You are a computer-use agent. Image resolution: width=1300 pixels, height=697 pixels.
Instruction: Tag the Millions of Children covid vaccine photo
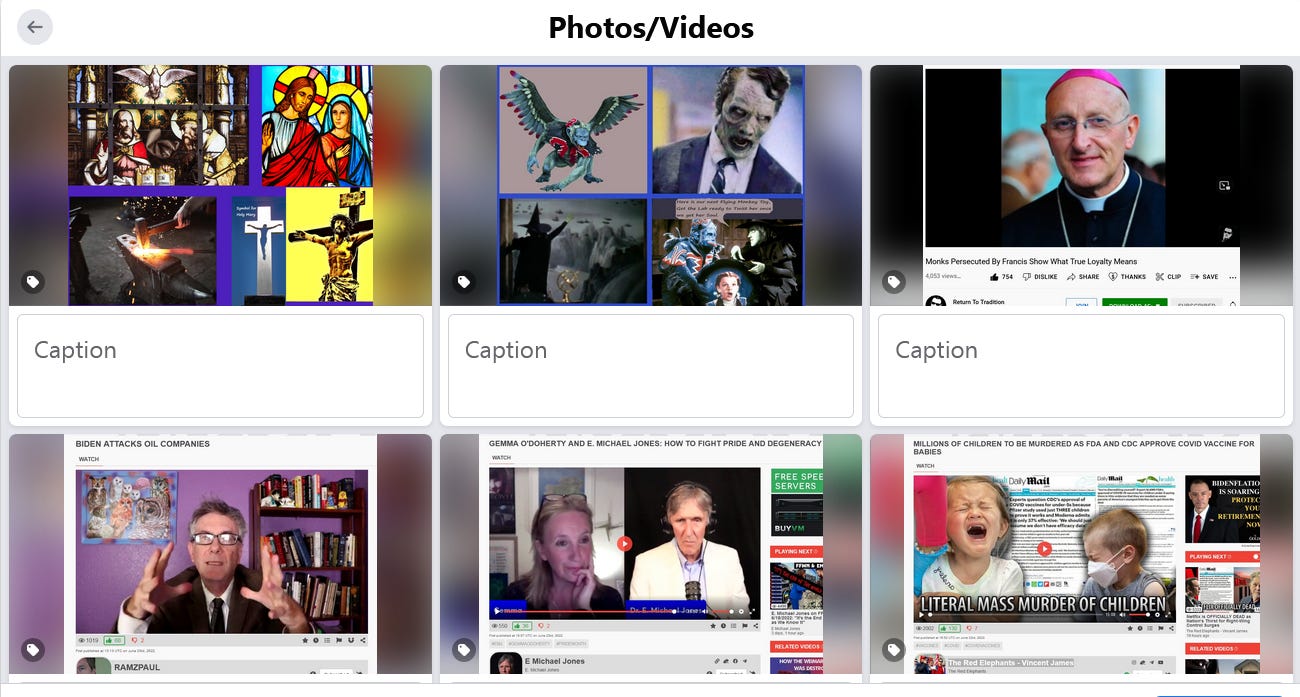coord(894,650)
